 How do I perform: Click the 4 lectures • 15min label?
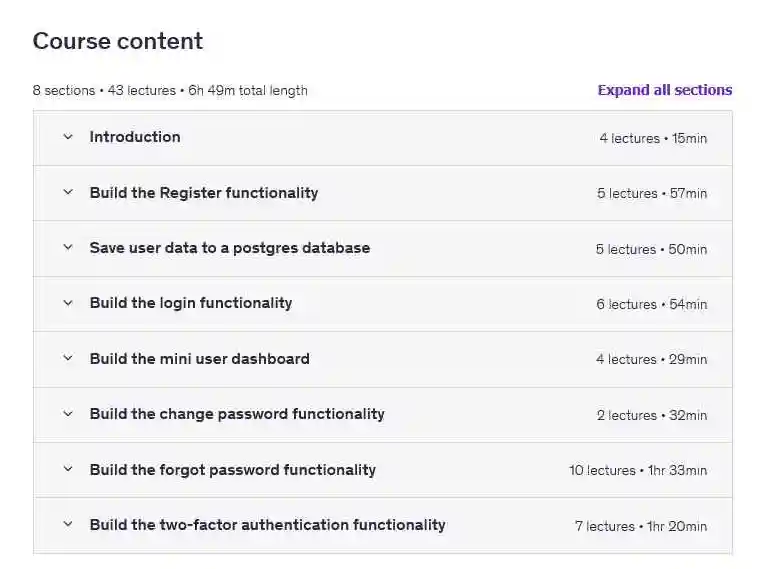[x=652, y=138]
